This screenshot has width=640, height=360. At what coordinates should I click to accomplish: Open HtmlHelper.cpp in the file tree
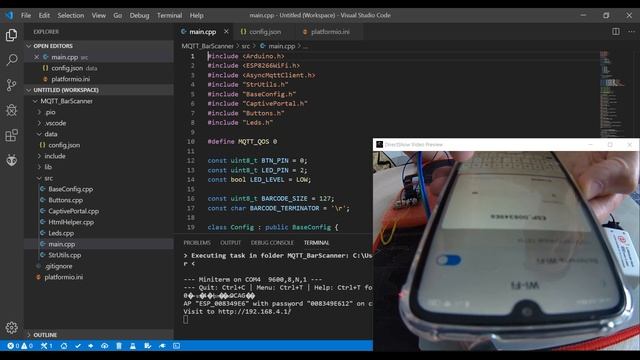71,222
